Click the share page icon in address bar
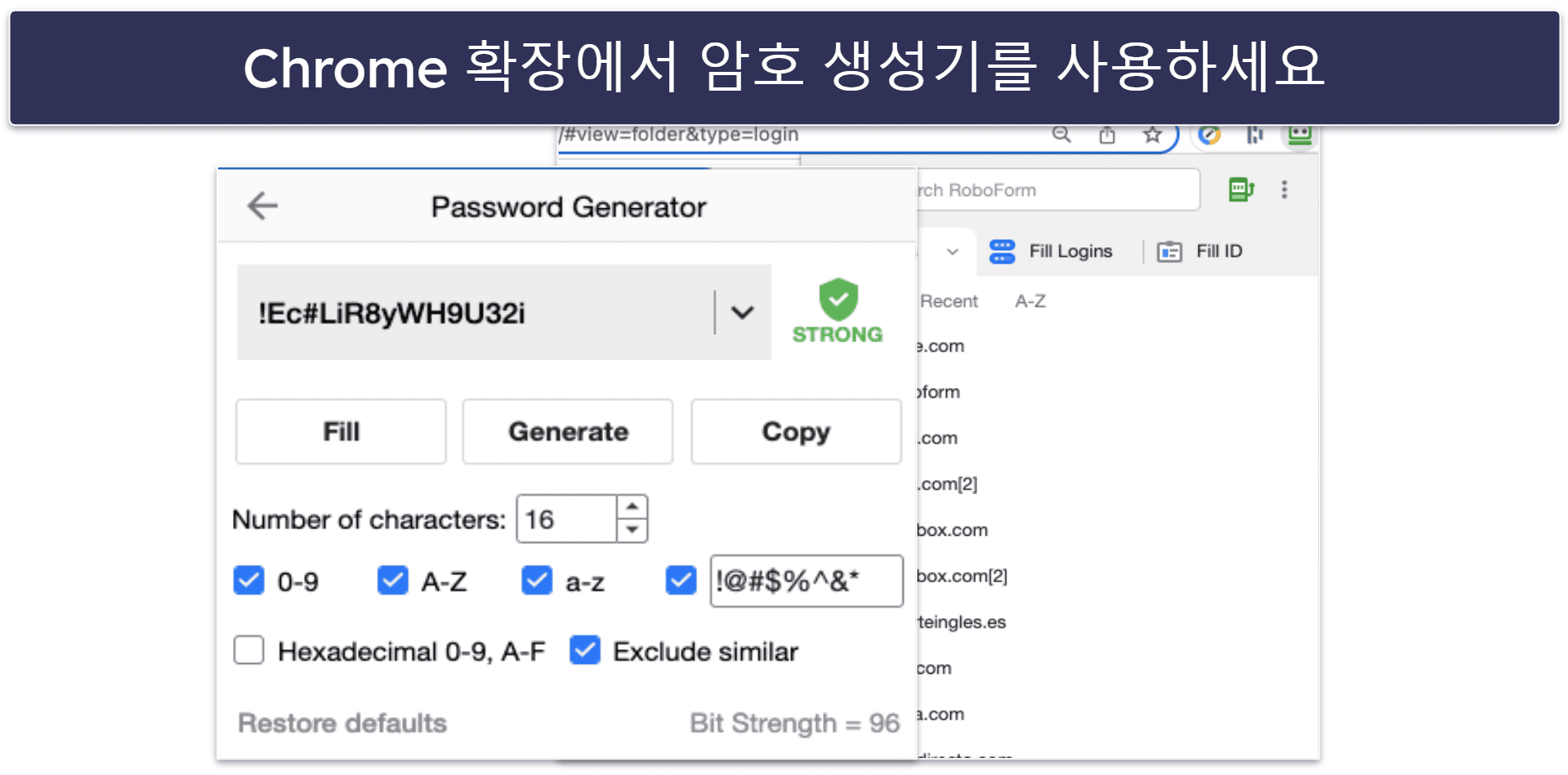Image resolution: width=1568 pixels, height=775 pixels. tap(1107, 135)
